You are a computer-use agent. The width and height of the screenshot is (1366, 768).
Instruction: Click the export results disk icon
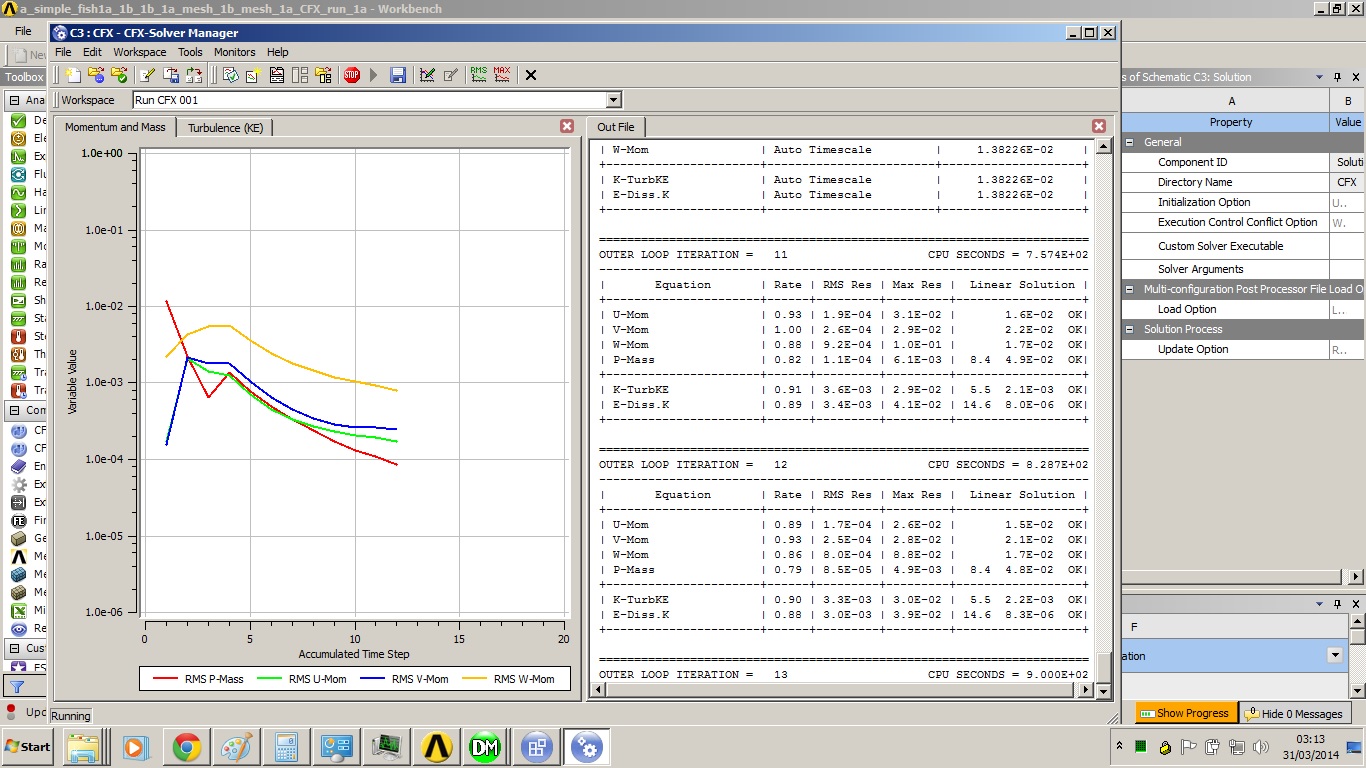tap(171, 75)
